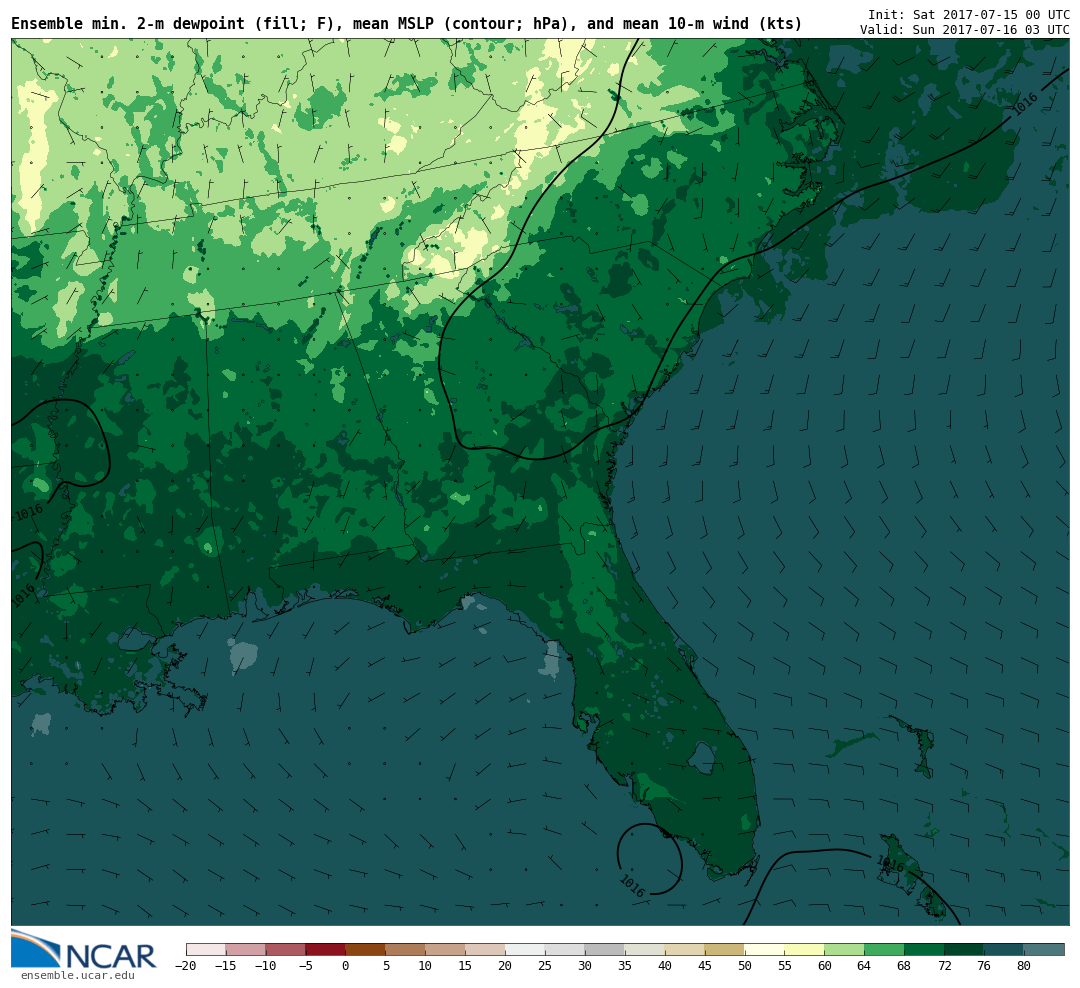The image size is (1080, 988).
Task: Click the 0 legend tick label
Action: [x=346, y=966]
